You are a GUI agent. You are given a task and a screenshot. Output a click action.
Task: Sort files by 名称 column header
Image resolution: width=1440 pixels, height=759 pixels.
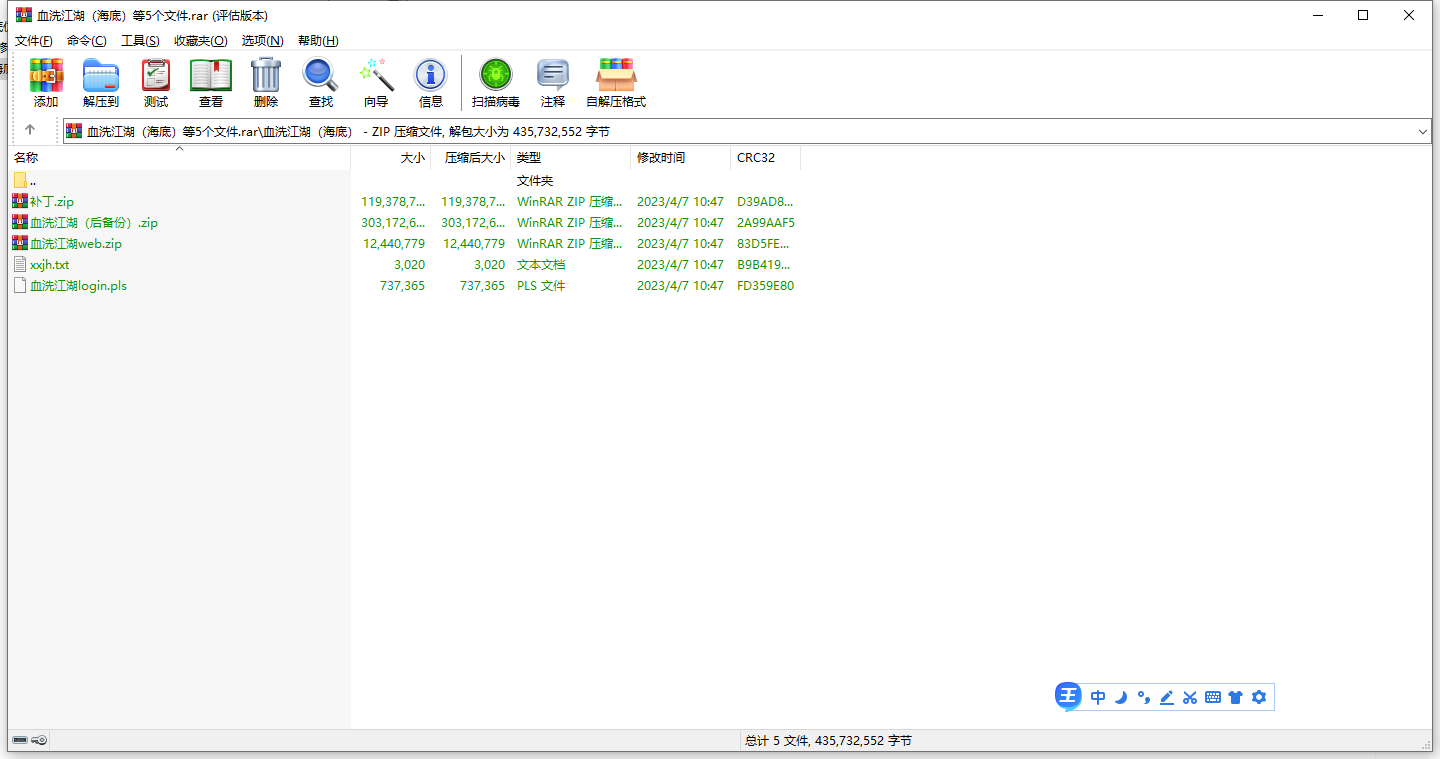click(x=26, y=158)
